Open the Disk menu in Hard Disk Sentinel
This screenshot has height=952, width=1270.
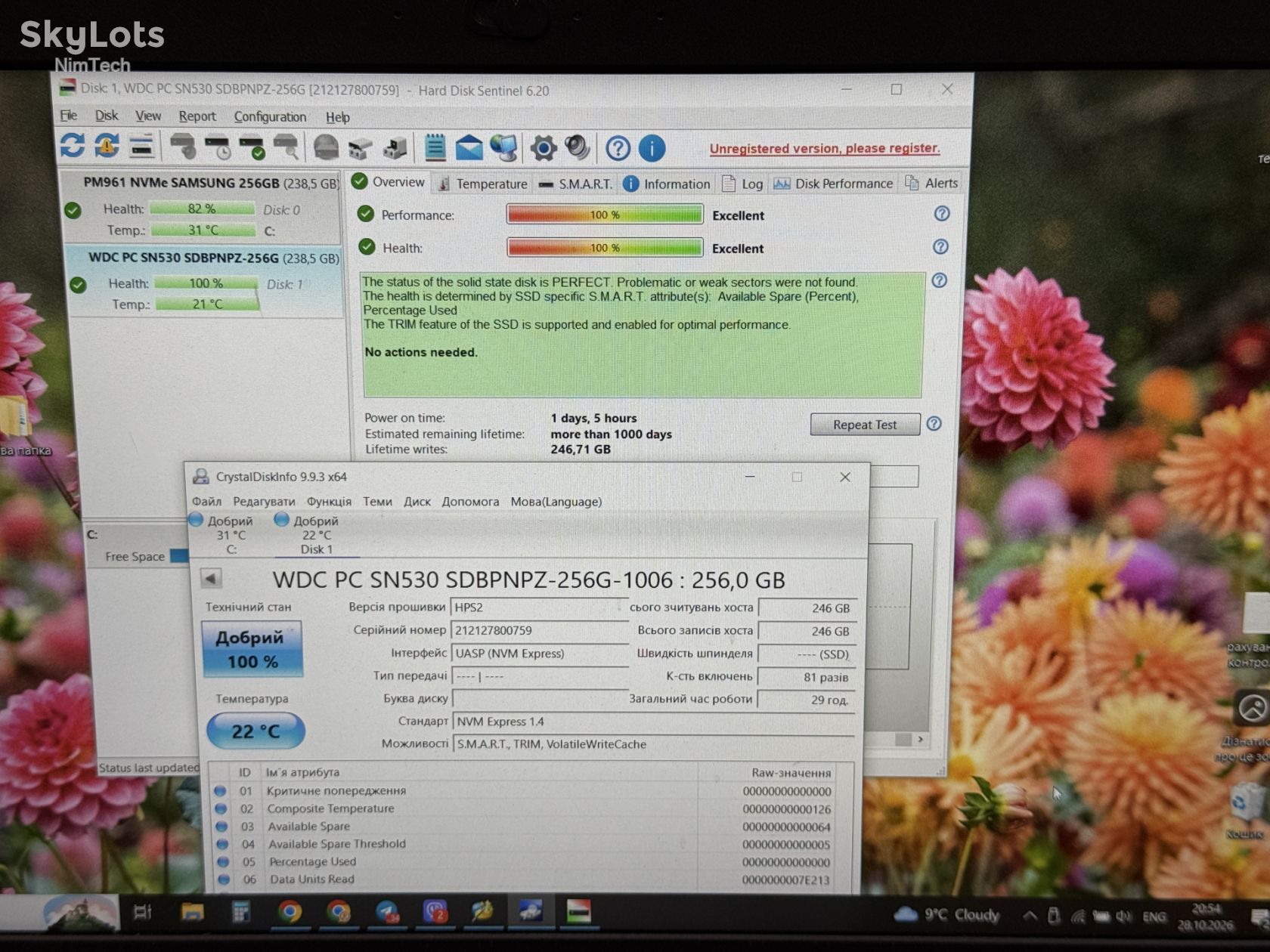click(x=107, y=116)
